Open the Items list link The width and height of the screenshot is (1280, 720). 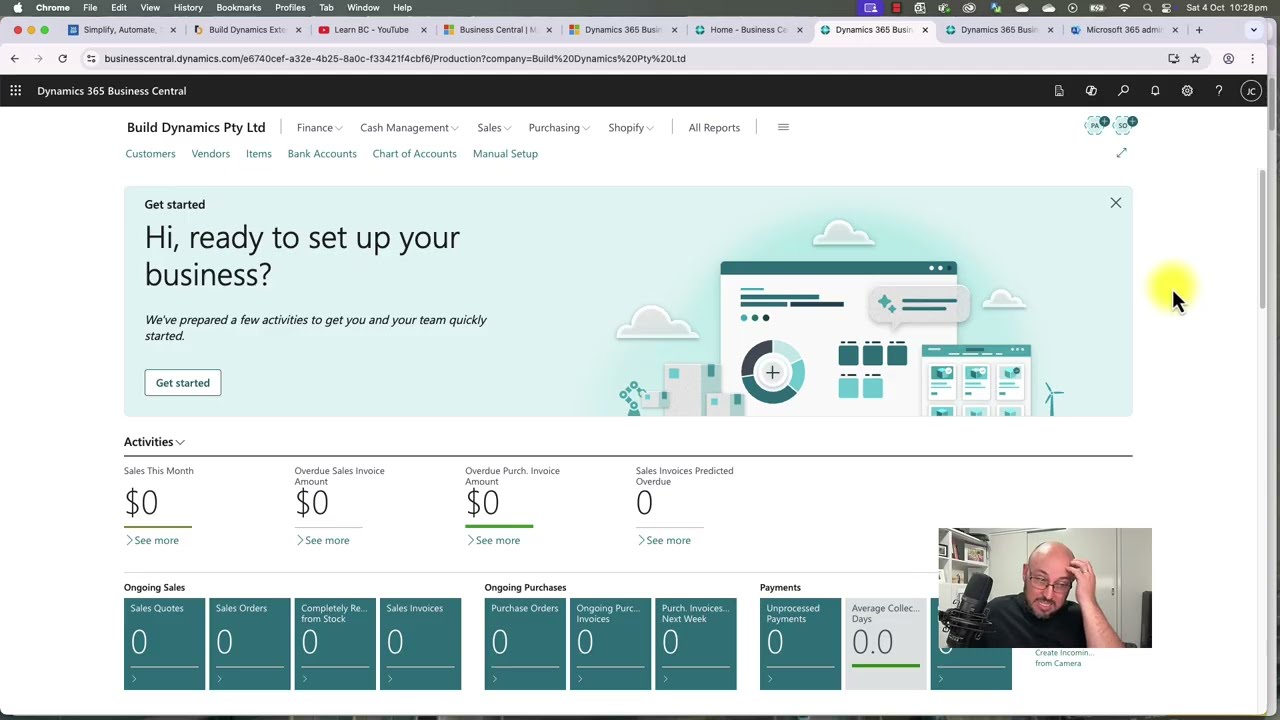tap(259, 154)
